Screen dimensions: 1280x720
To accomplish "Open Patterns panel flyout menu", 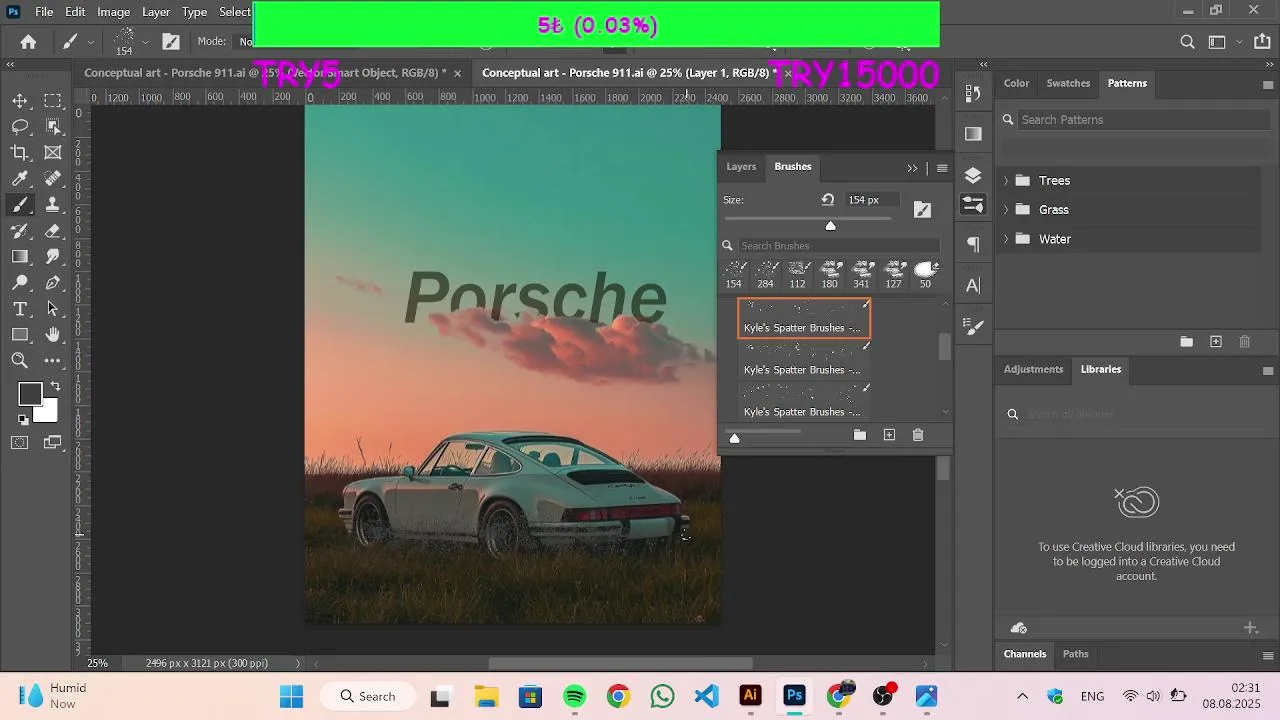I will 1268,84.
